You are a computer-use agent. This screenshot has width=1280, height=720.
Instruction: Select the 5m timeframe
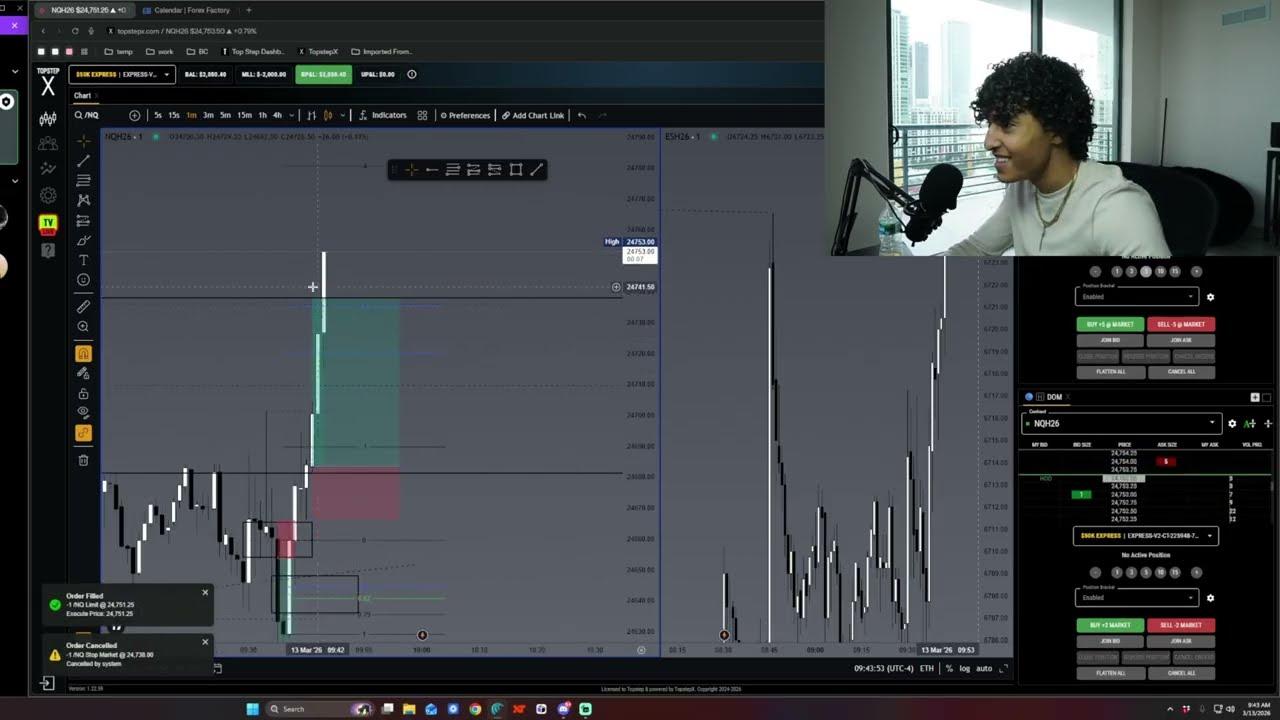coord(225,115)
